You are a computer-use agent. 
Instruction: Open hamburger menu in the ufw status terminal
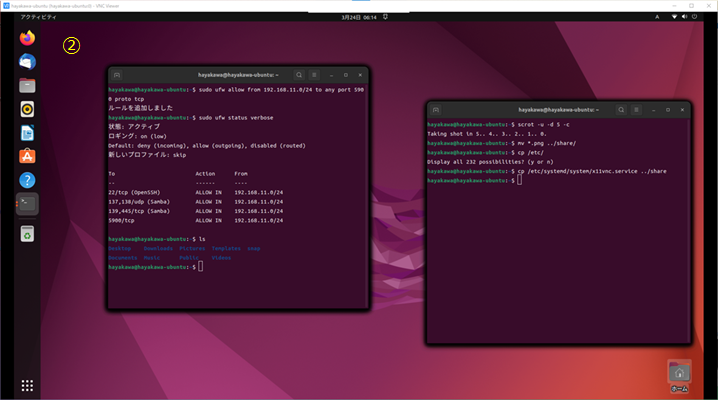[313, 75]
